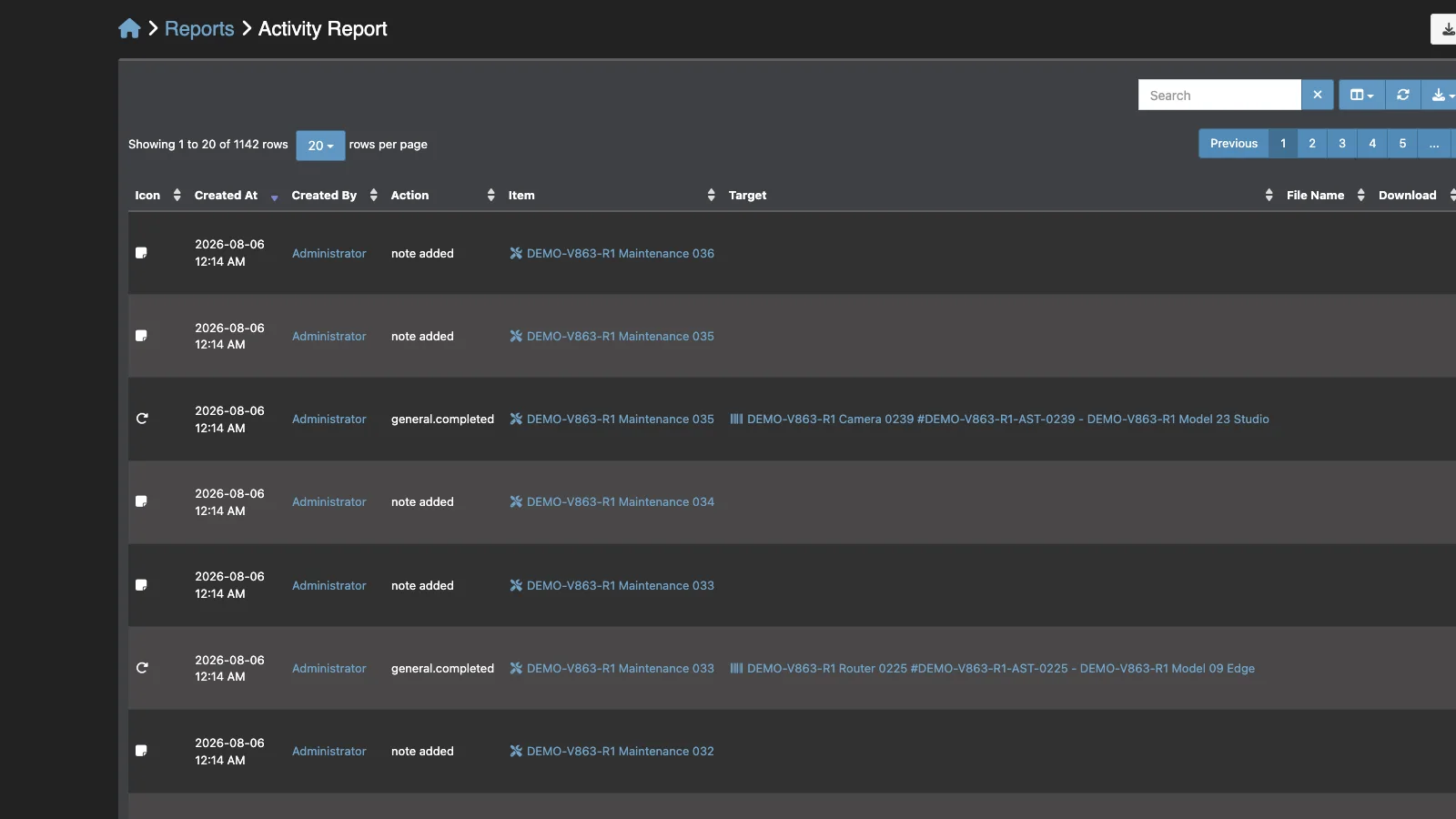The image size is (1456, 819).
Task: Sort by File Name column
Action: pos(1325,195)
